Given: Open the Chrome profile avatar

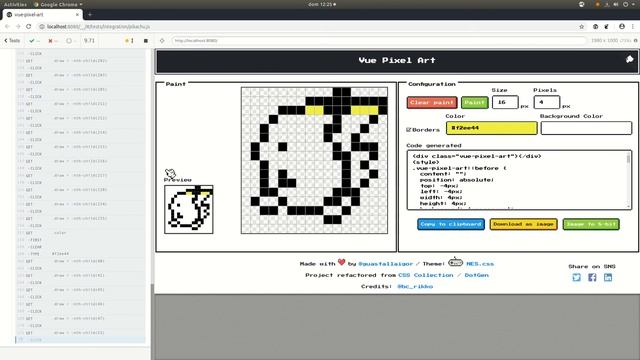Looking at the screenshot, I should click(x=622, y=27).
